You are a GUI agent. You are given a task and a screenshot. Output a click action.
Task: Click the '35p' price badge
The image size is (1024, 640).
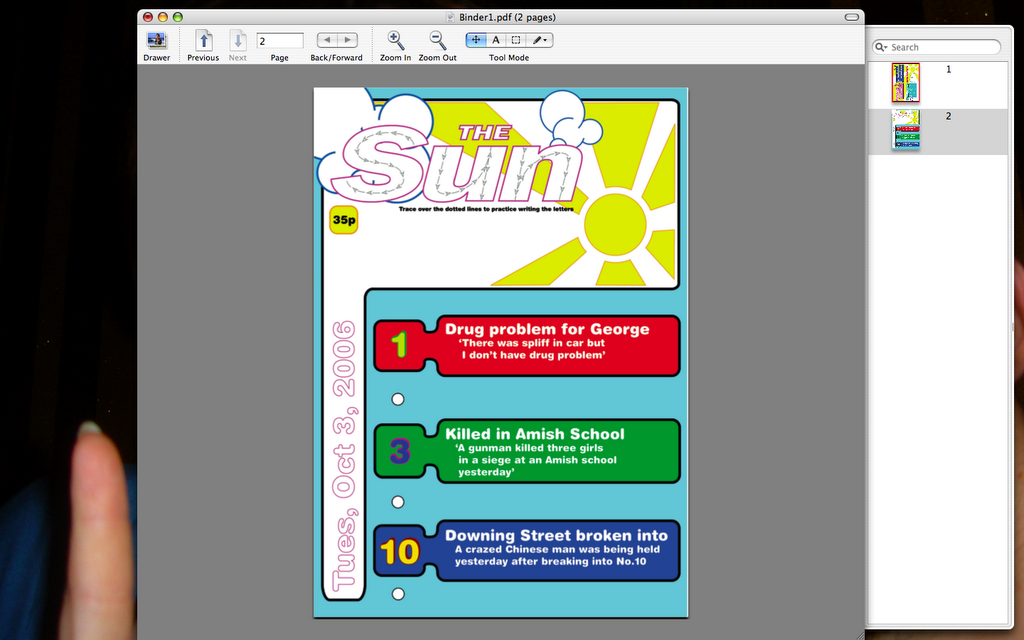coord(344,220)
